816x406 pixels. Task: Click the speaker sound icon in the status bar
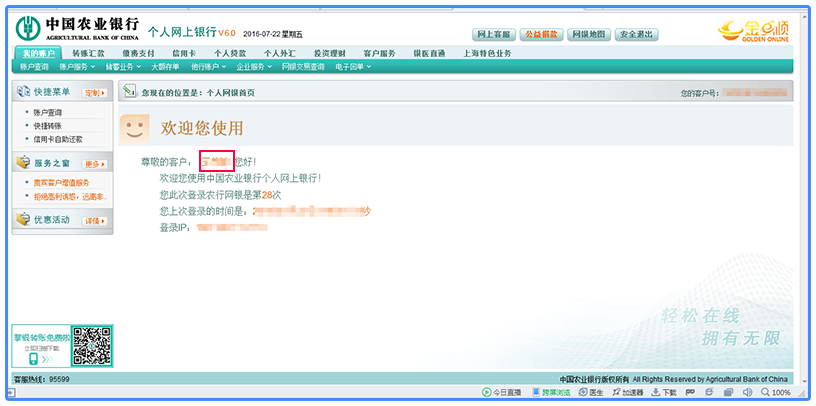(748, 392)
